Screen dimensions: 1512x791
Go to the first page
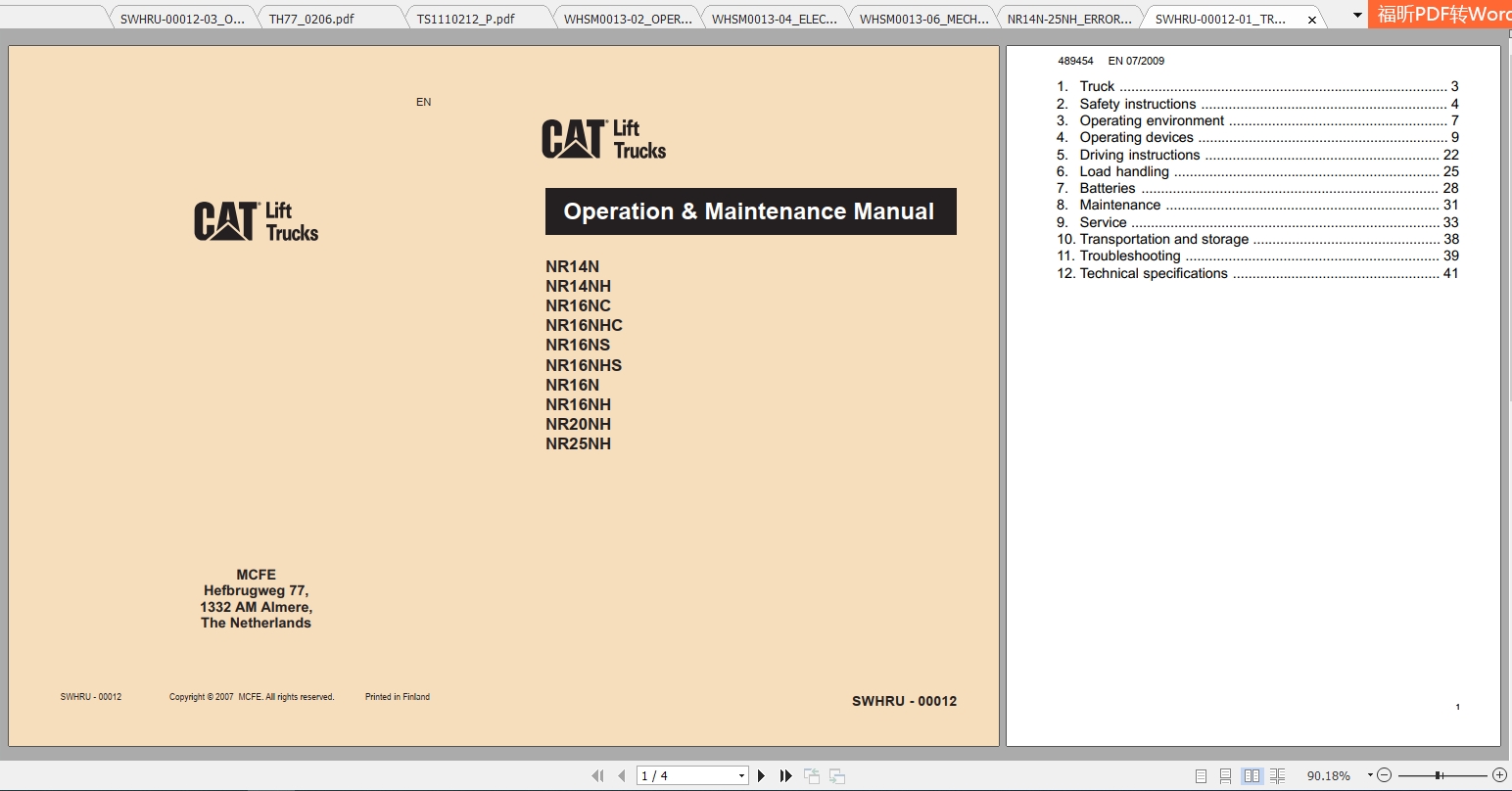pos(597,775)
